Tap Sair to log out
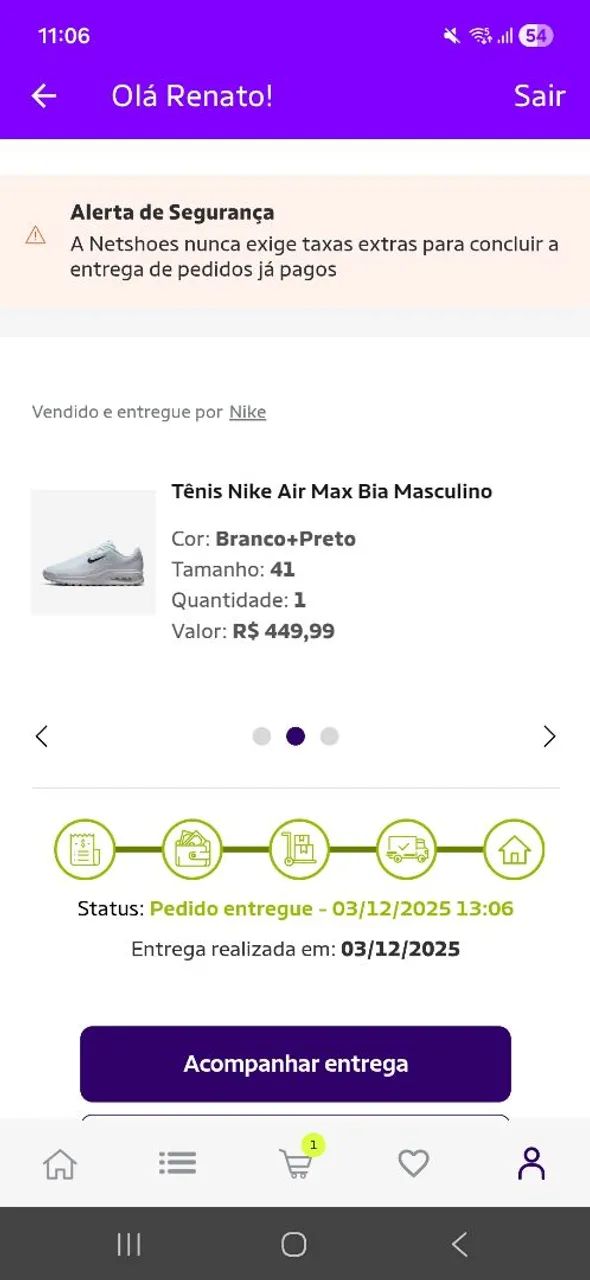 click(539, 96)
